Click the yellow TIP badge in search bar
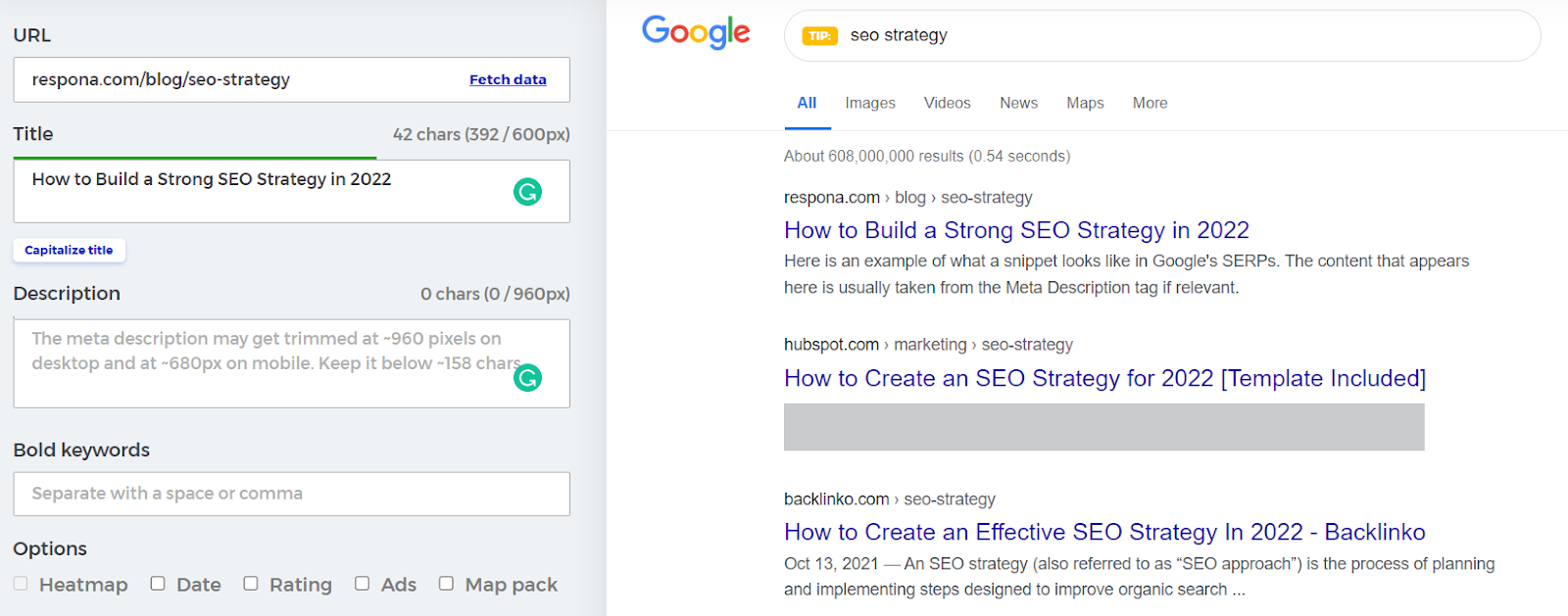Screen dimensions: 1568x616 click(819, 36)
